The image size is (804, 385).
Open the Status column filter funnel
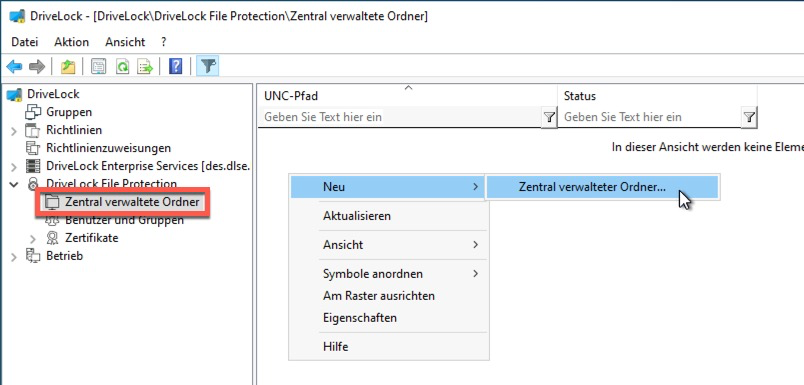(x=749, y=117)
